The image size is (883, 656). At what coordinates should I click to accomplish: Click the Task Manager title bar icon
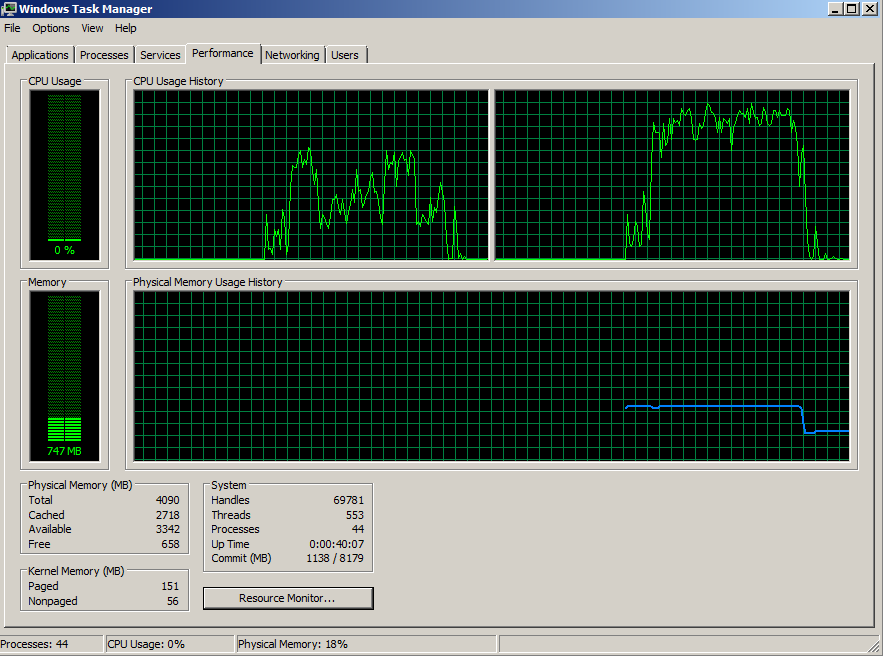click(9, 8)
